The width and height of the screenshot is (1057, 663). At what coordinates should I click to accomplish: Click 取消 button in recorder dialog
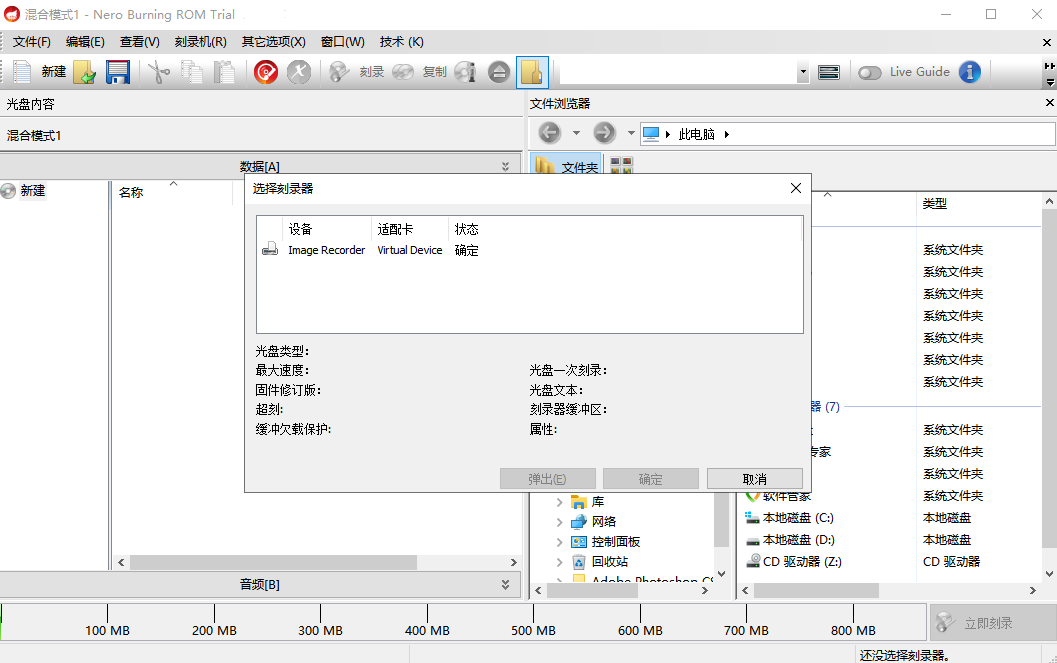coord(754,479)
